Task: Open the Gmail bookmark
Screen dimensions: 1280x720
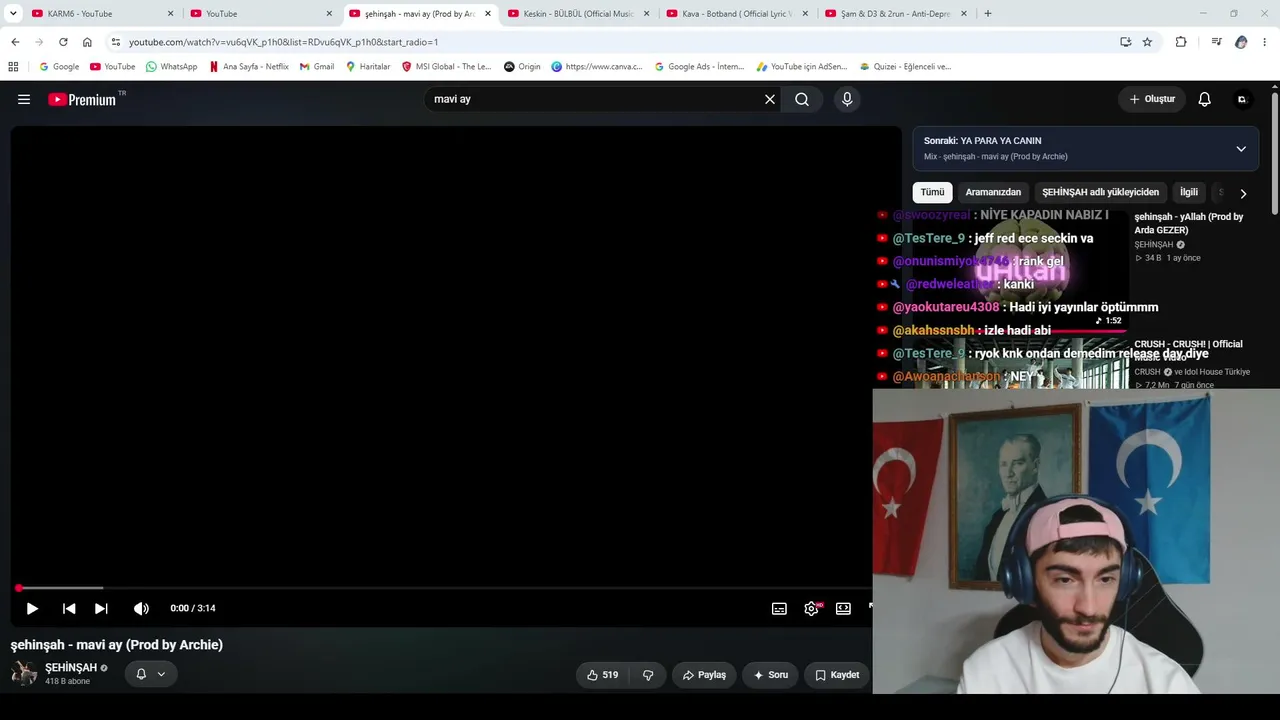Action: click(317, 67)
